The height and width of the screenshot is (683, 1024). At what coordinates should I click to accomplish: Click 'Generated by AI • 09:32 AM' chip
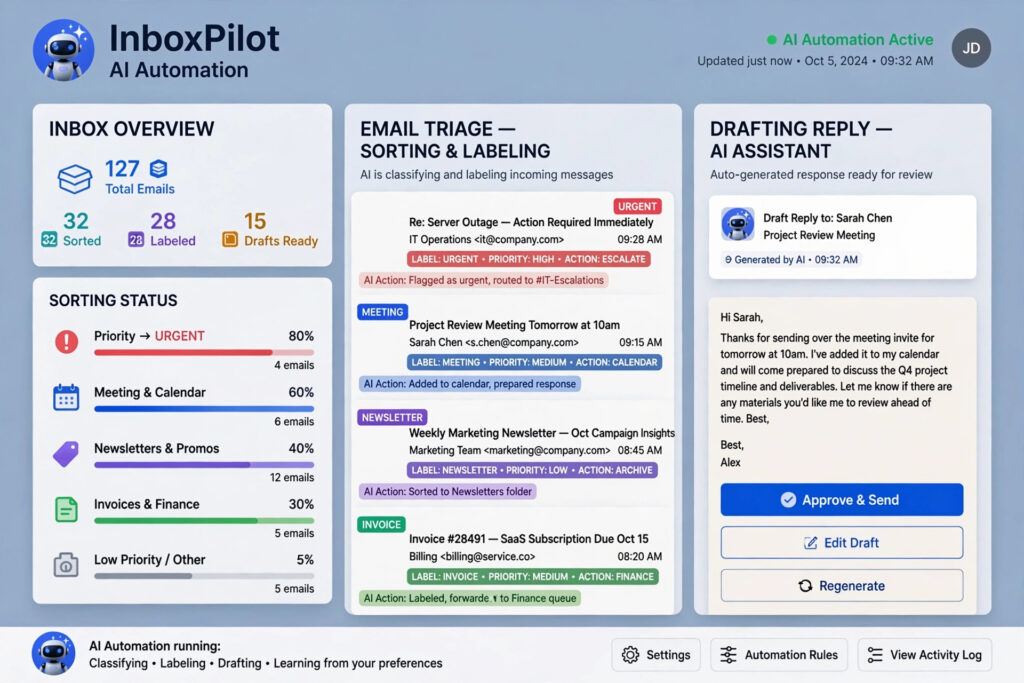pos(791,260)
